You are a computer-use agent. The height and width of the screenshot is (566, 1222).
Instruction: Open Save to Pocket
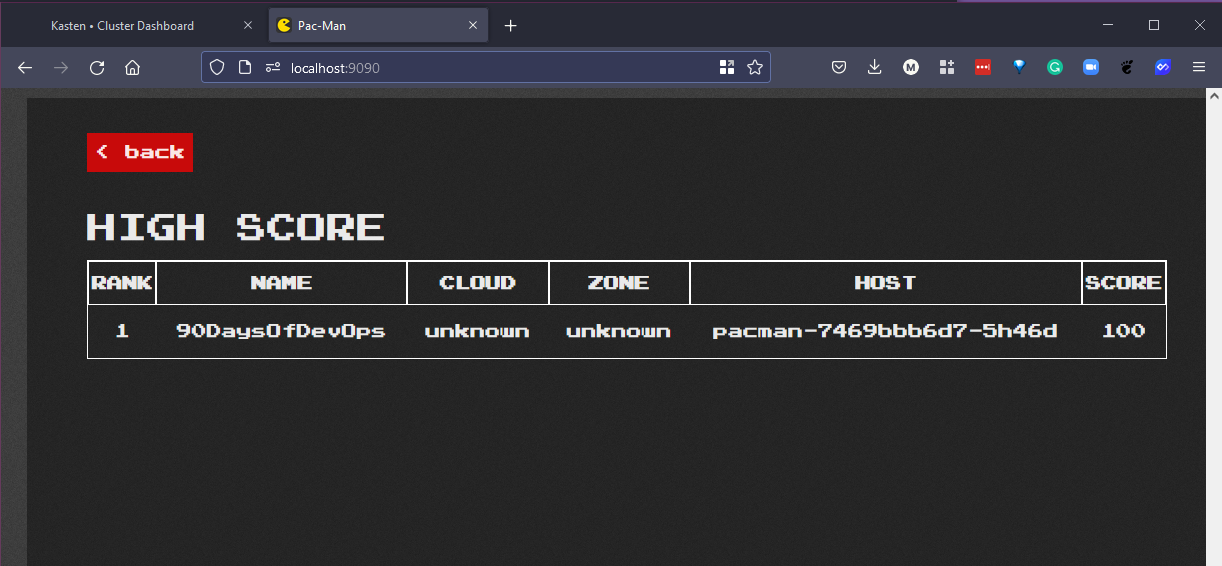(x=839, y=67)
